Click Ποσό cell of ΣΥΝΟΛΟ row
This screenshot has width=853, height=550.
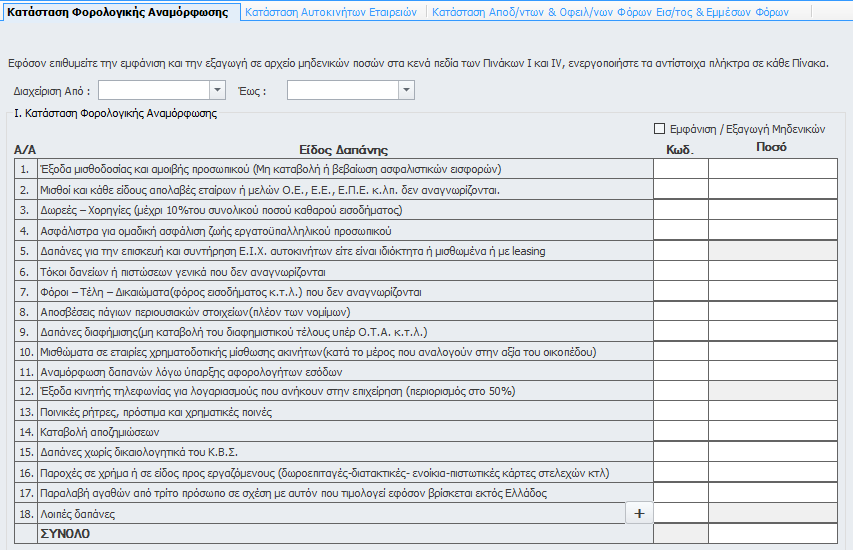[x=773, y=533]
